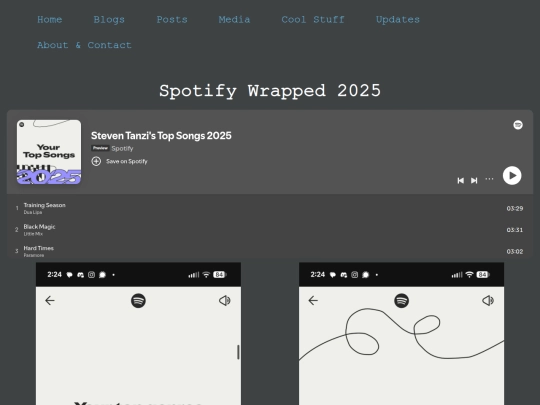
Task: Click back arrow in right phone screenshot
Action: (x=313, y=301)
